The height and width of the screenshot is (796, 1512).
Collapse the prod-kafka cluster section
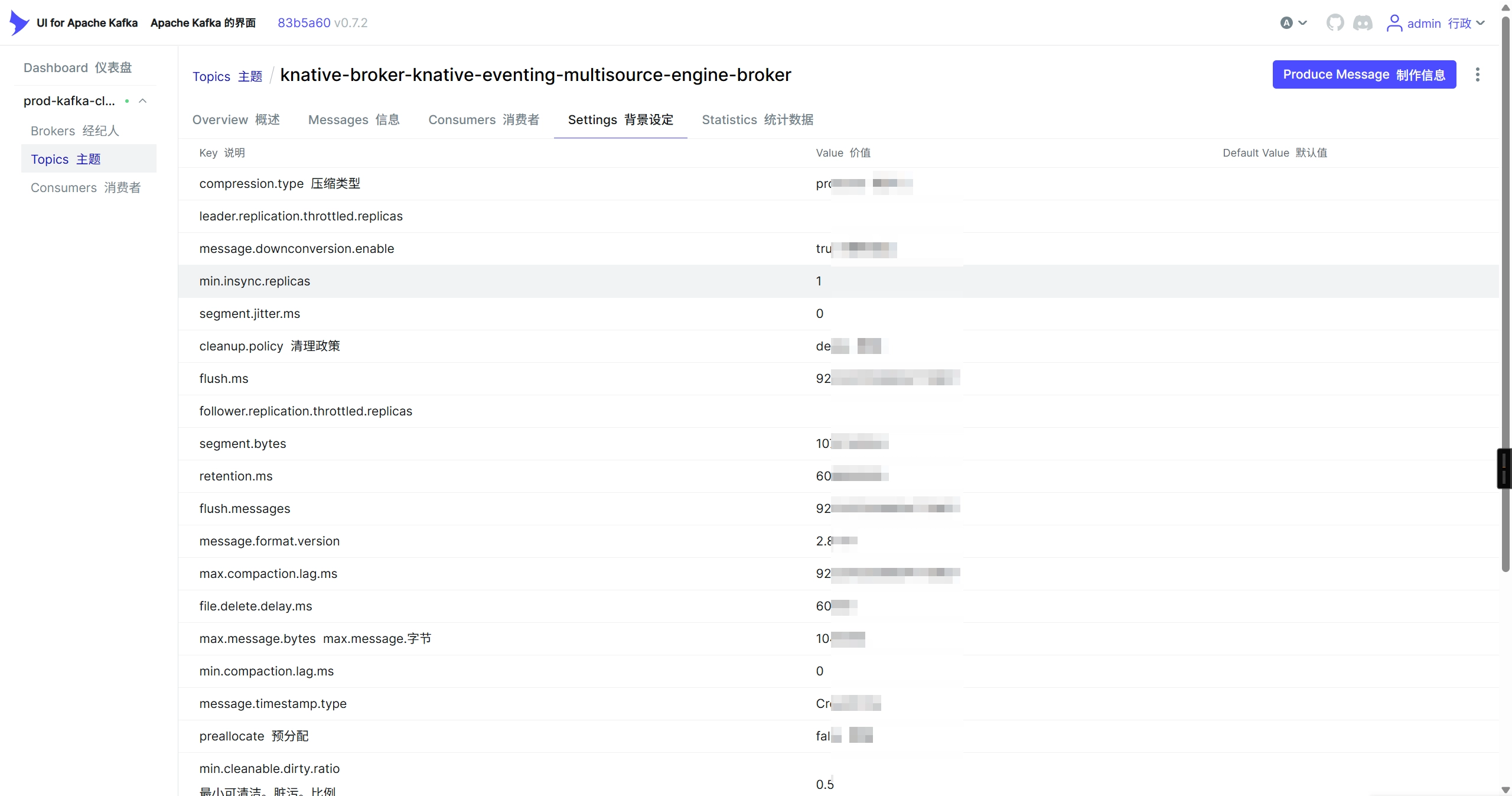click(x=142, y=101)
